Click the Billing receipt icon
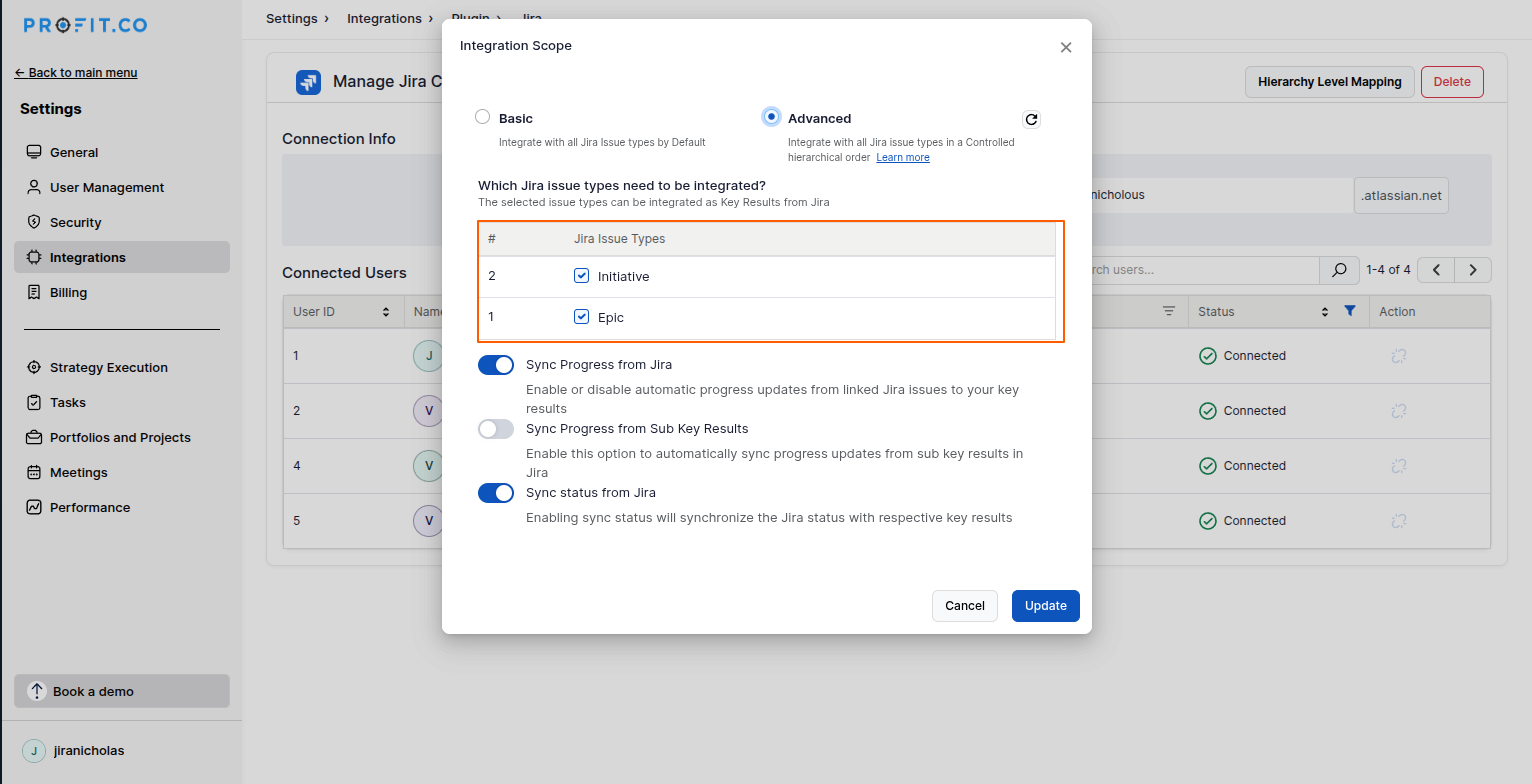 (x=34, y=292)
